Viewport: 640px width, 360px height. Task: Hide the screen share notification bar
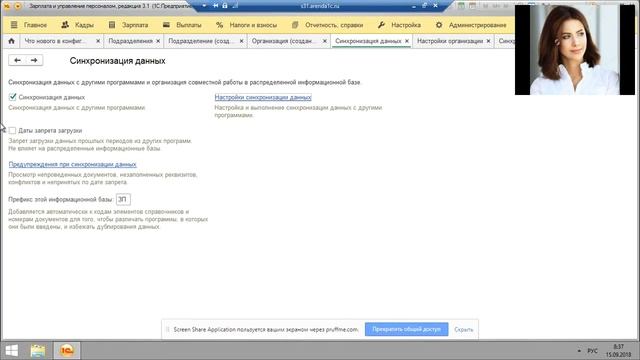pyautogui.click(x=464, y=329)
